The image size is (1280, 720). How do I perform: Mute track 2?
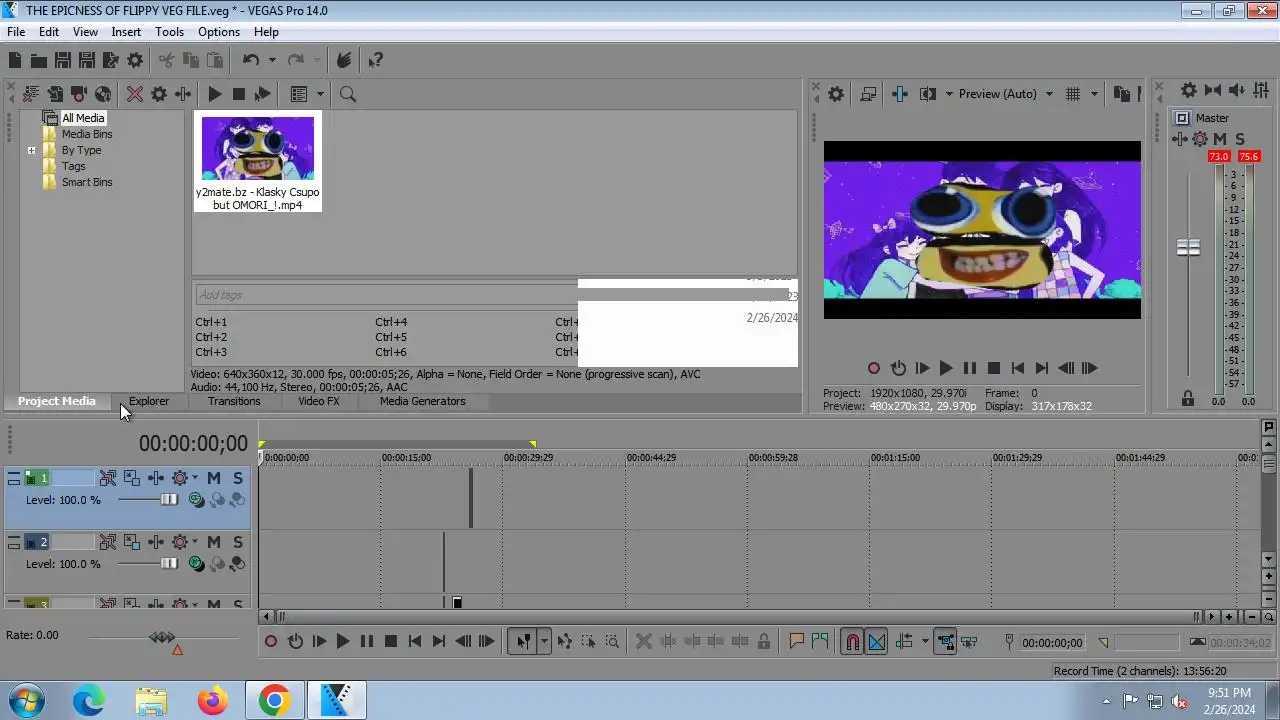(213, 542)
